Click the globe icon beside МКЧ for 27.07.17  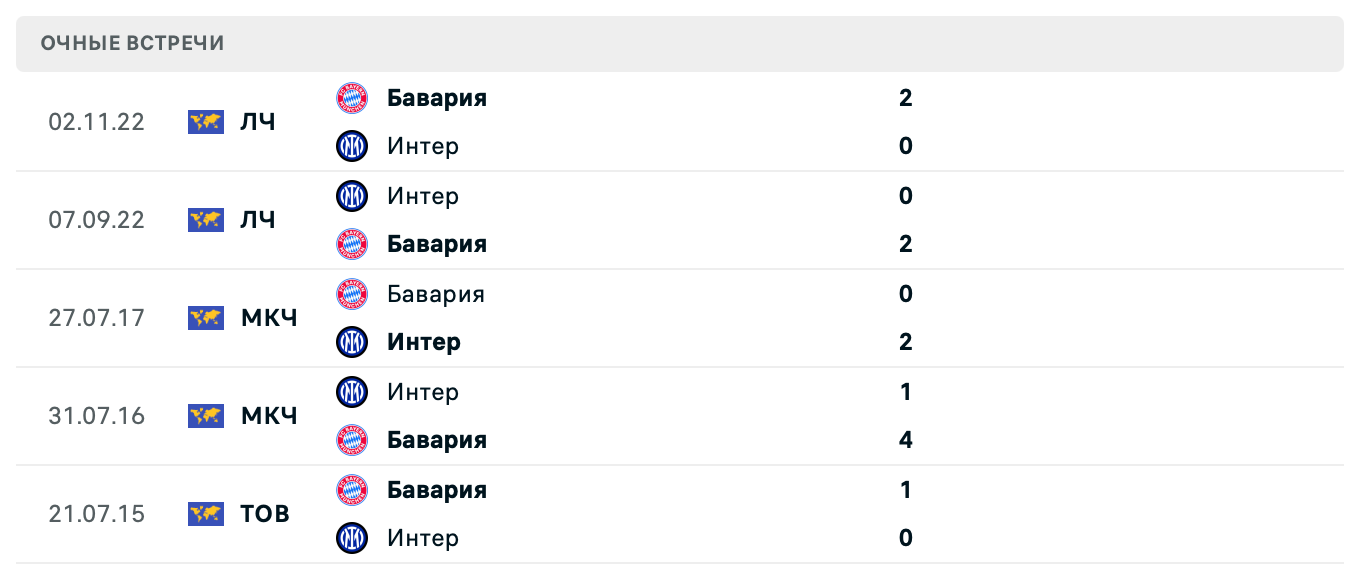[x=205, y=318]
